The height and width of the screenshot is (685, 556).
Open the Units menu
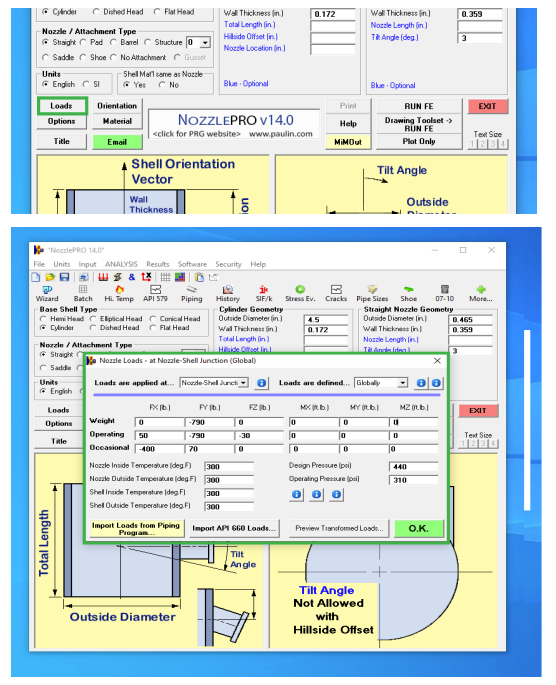[62, 264]
